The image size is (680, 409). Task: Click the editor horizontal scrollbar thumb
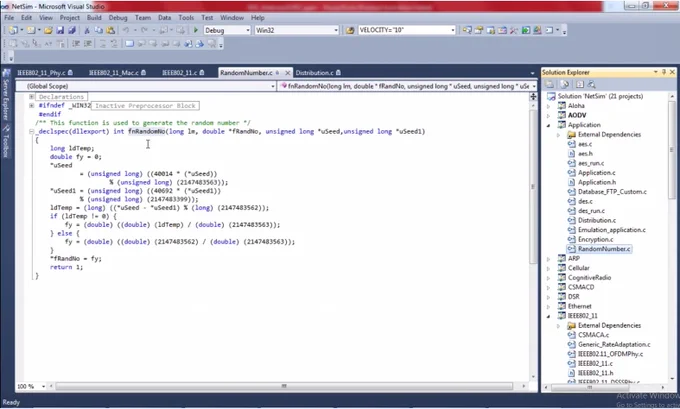click(284, 386)
